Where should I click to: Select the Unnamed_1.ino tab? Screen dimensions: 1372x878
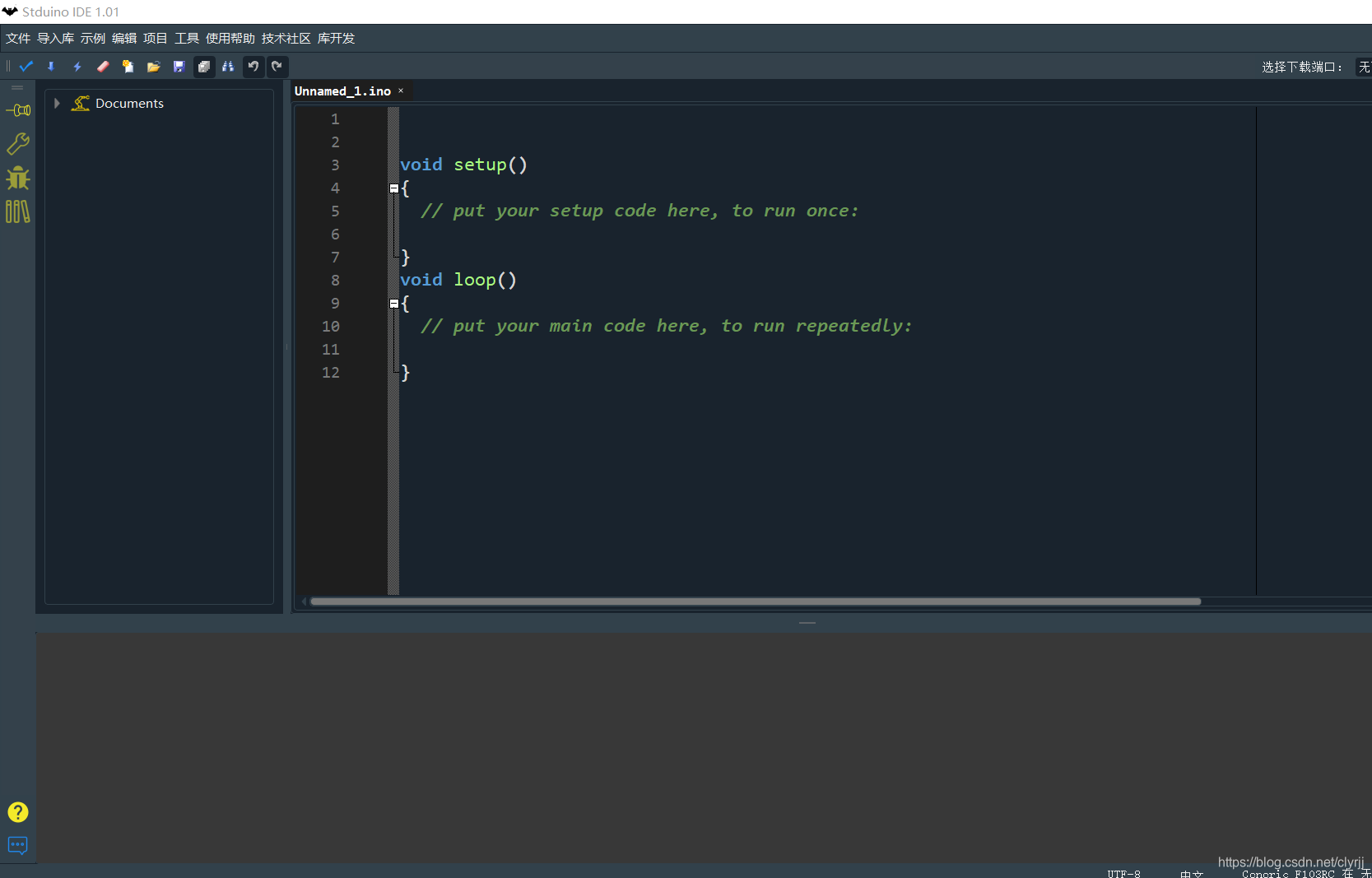(x=342, y=91)
